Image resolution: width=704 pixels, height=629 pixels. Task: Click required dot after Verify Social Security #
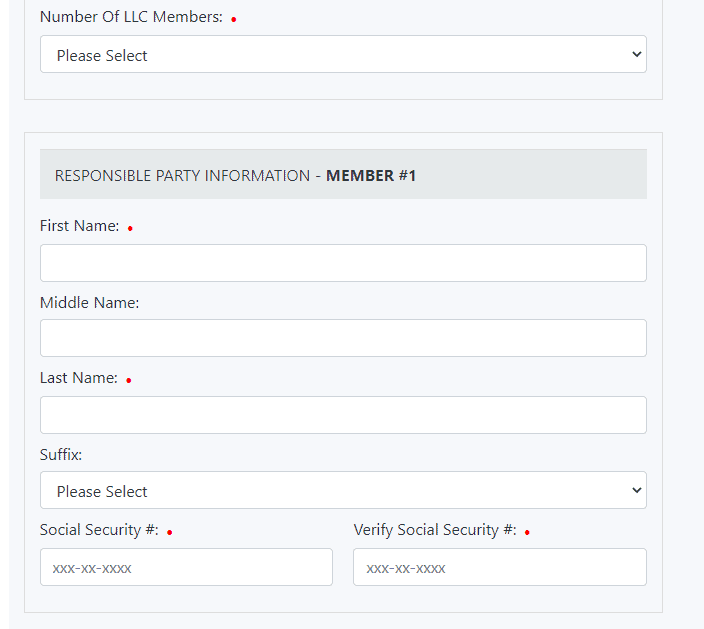coord(527,533)
